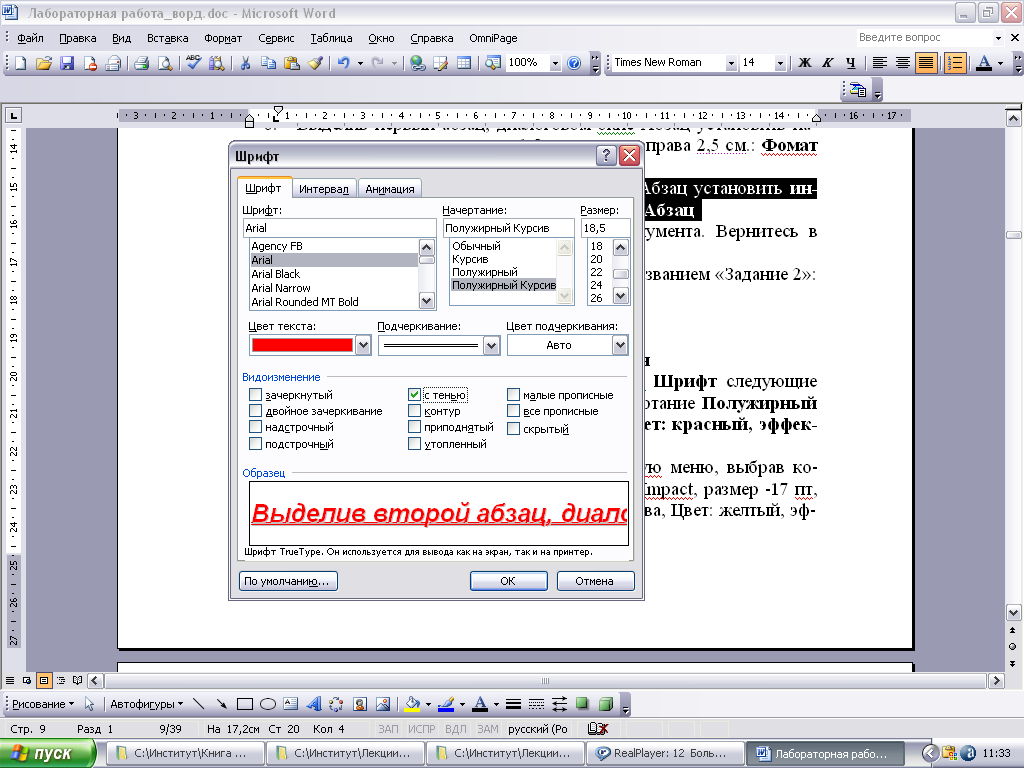Open the Автофигуры dropdown menu
This screenshot has width=1024, height=768.
pos(146,704)
